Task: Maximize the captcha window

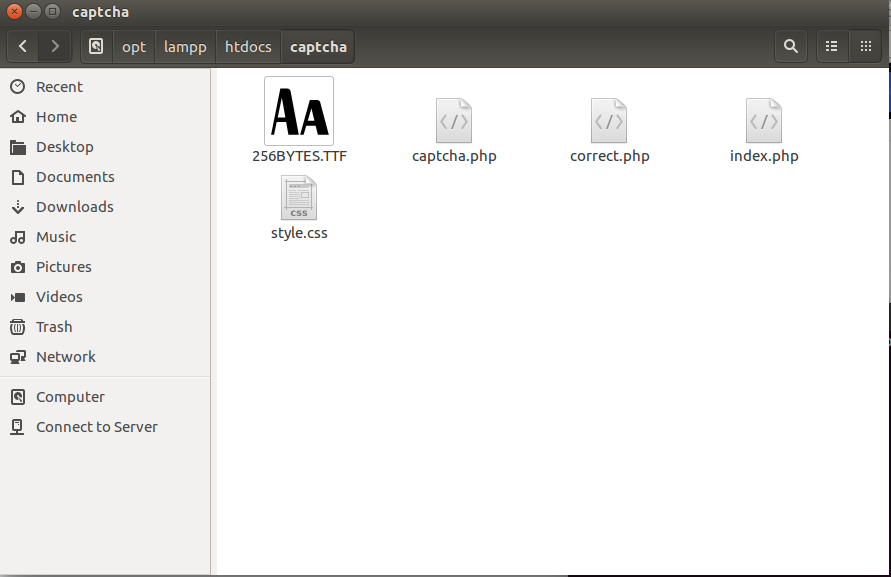Action: point(52,11)
